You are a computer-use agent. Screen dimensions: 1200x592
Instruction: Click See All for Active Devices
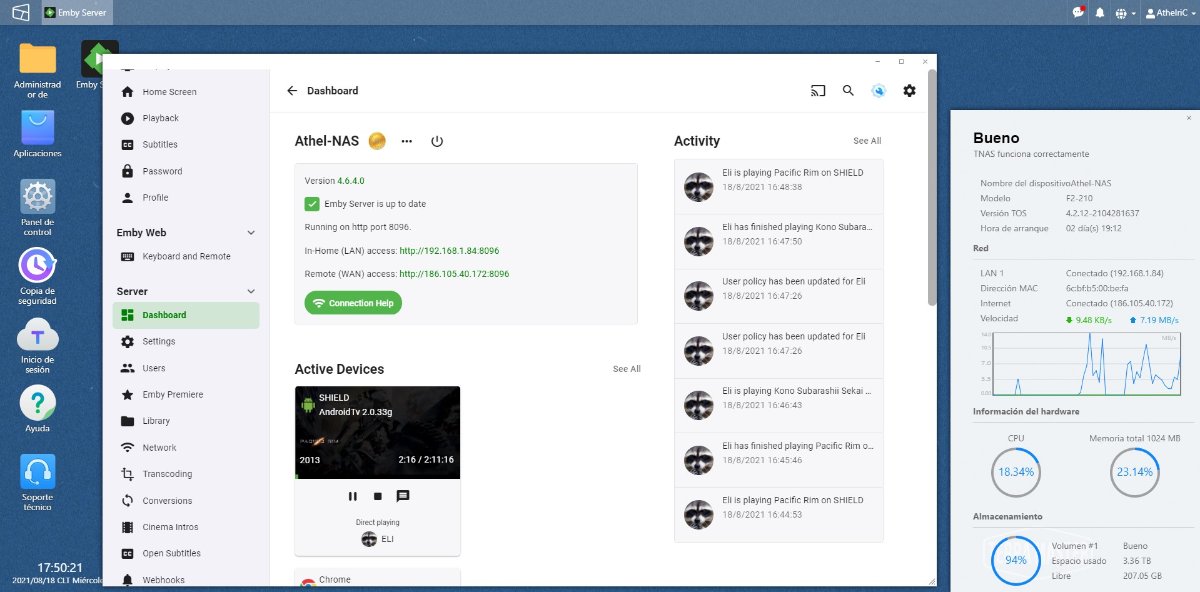pos(627,369)
